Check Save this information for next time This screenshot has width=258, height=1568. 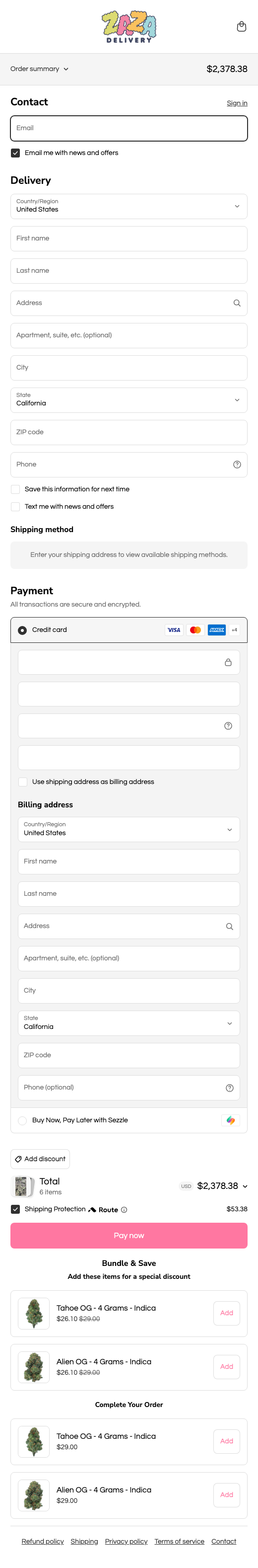[15, 489]
